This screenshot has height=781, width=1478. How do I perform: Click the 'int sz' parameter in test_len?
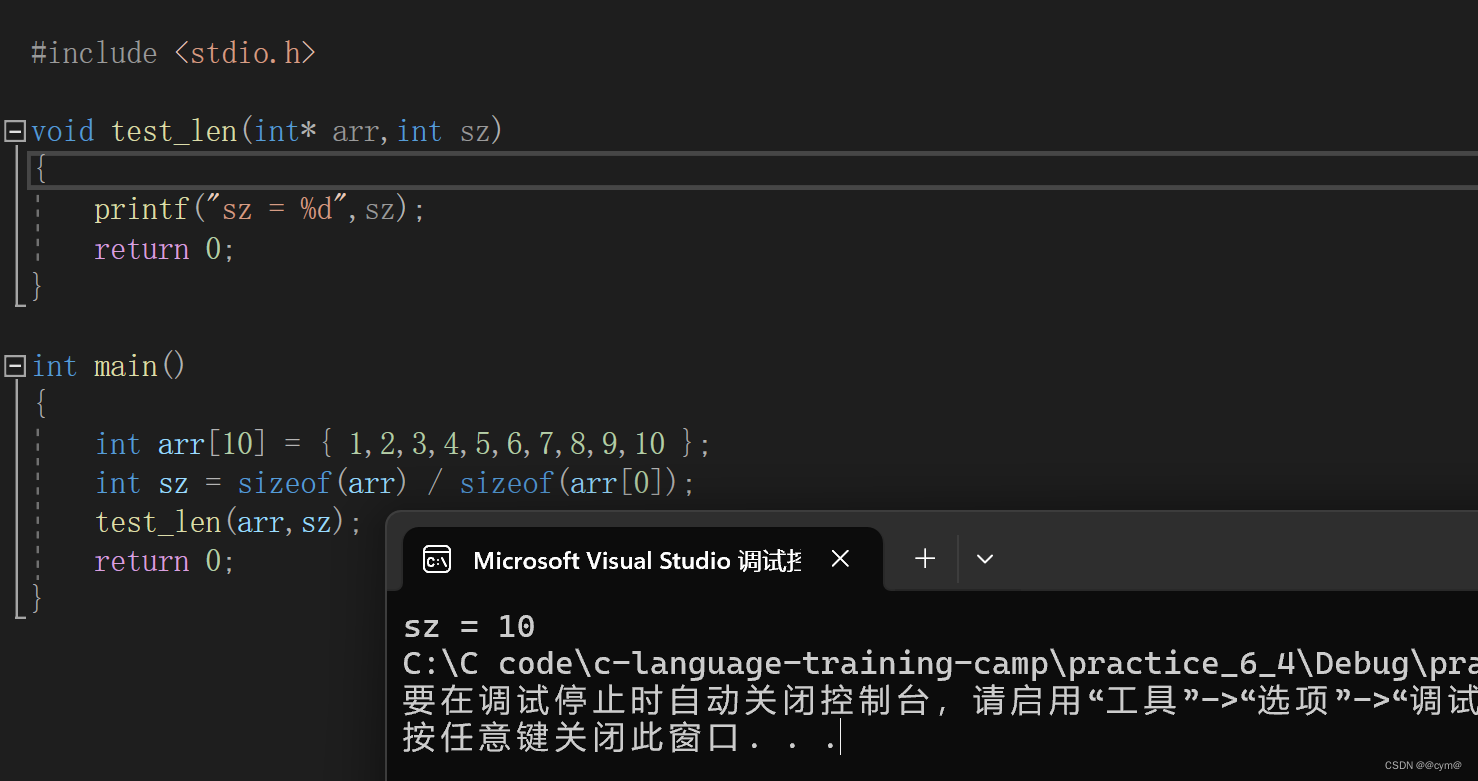tap(442, 131)
